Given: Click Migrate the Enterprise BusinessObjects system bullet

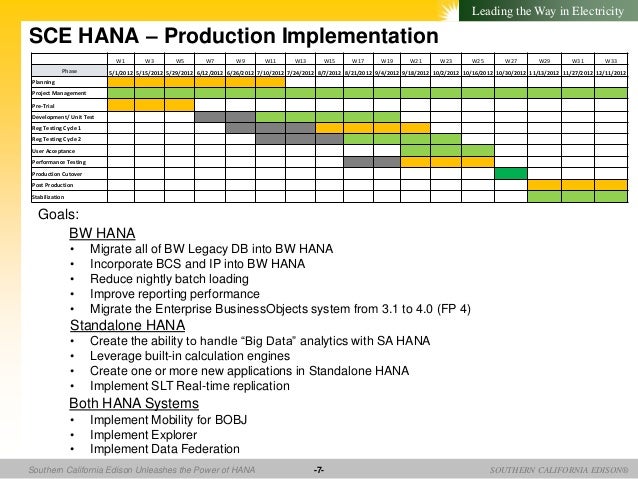Looking at the screenshot, I should coord(280,309).
